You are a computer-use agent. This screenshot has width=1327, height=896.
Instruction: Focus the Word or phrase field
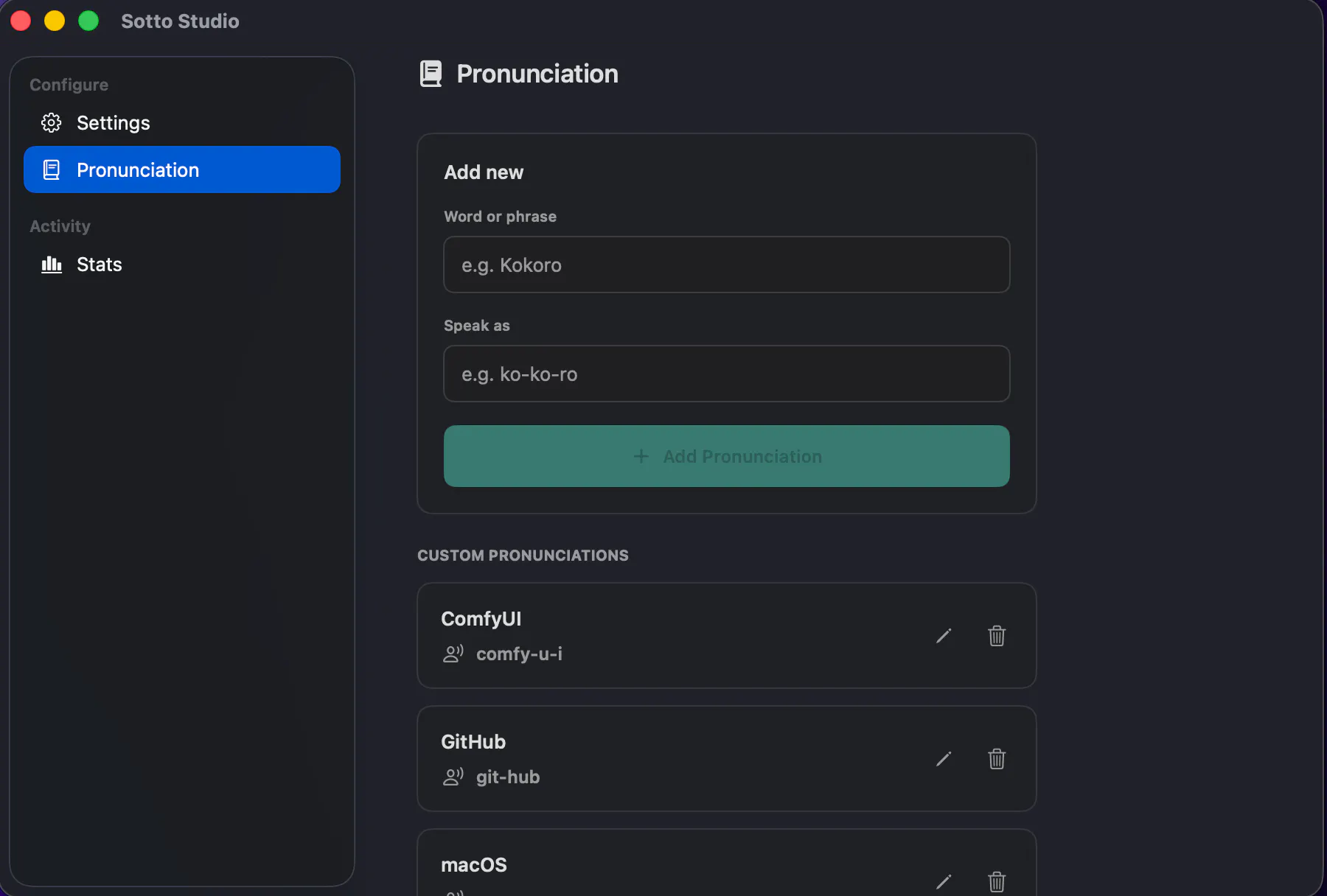pos(727,265)
